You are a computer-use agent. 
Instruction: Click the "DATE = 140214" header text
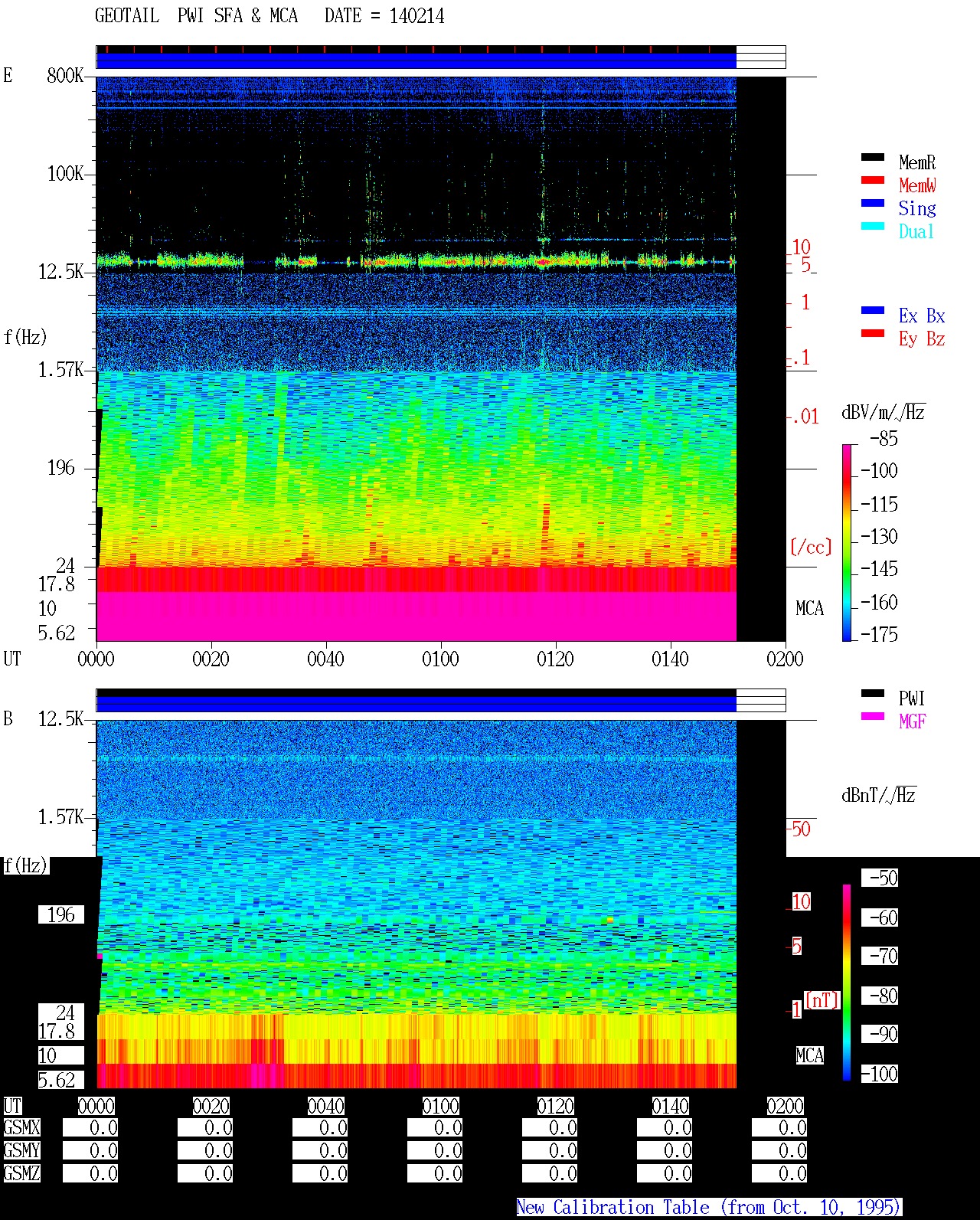(x=384, y=16)
